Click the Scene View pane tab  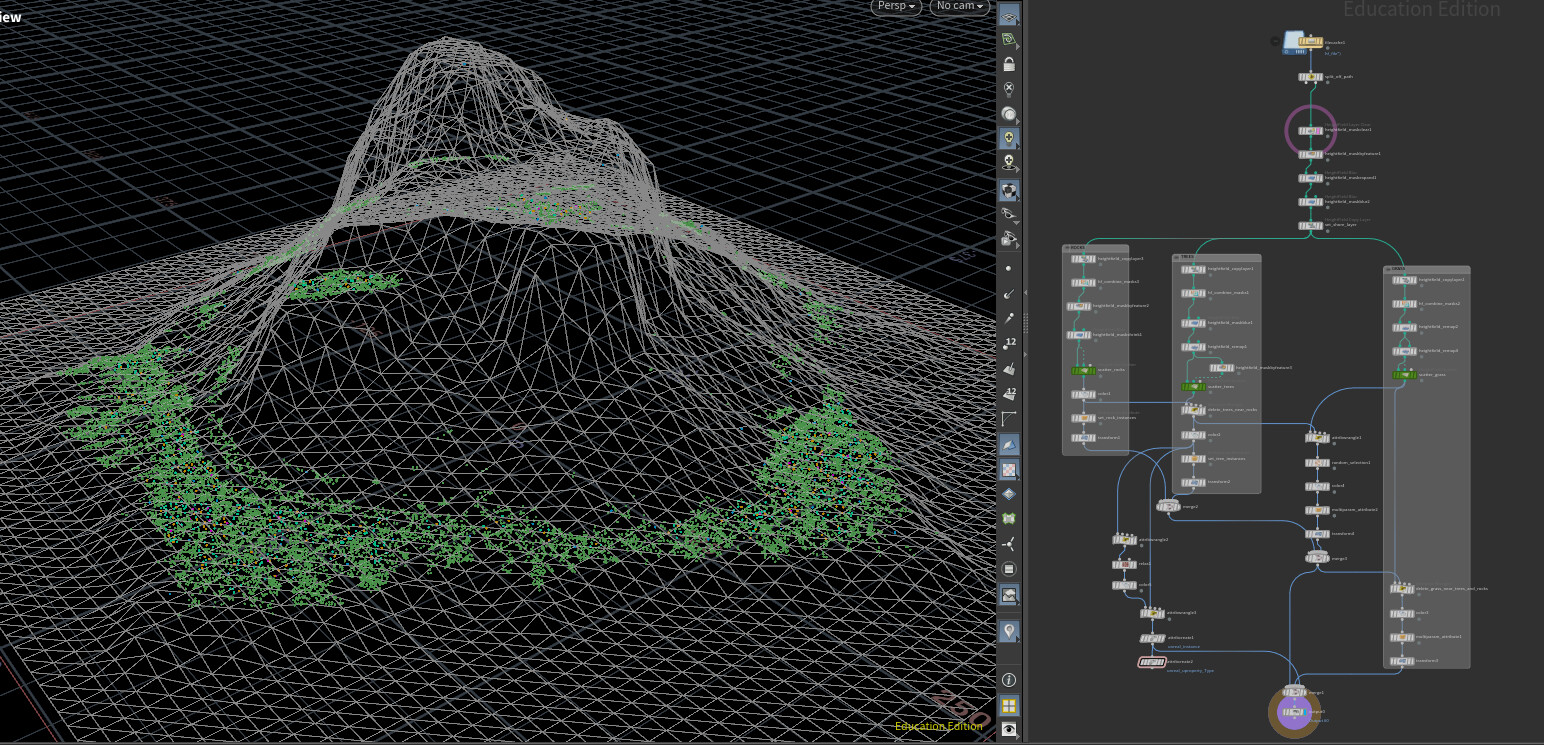8,15
